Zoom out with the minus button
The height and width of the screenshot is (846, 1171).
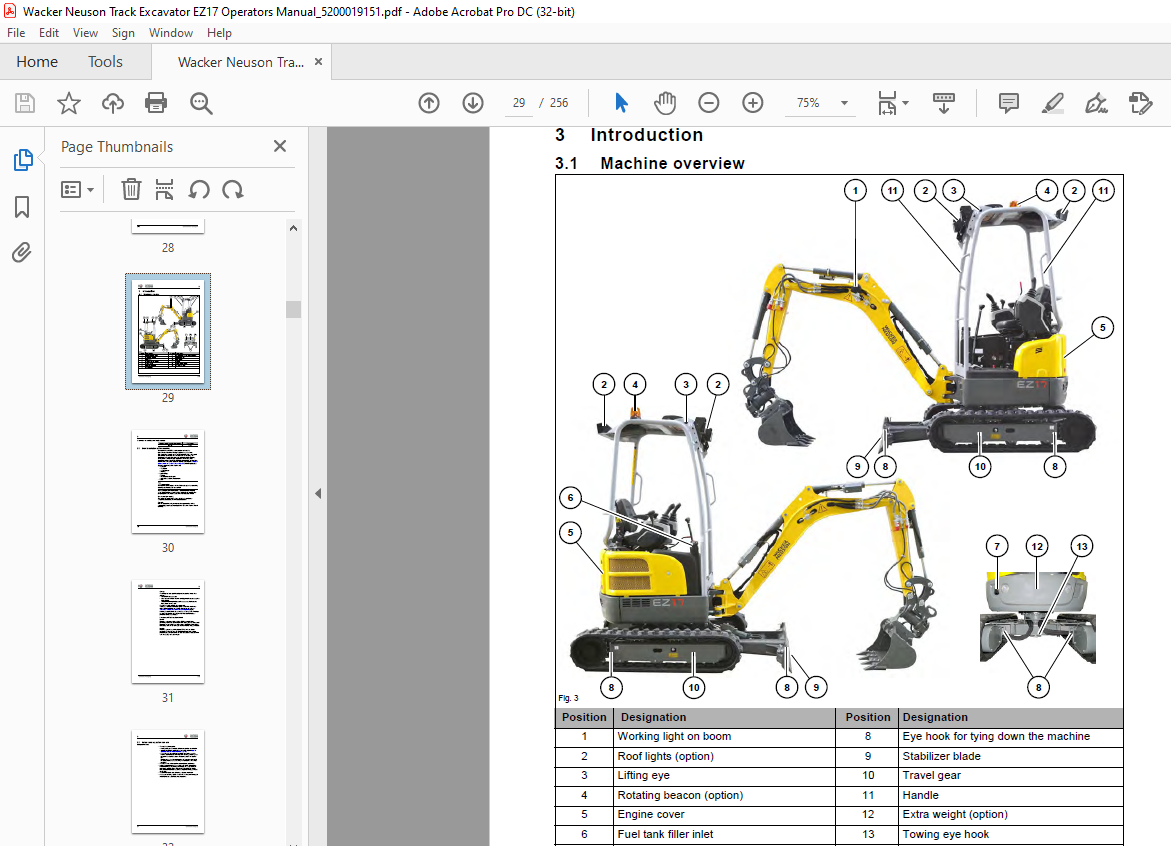tap(709, 103)
